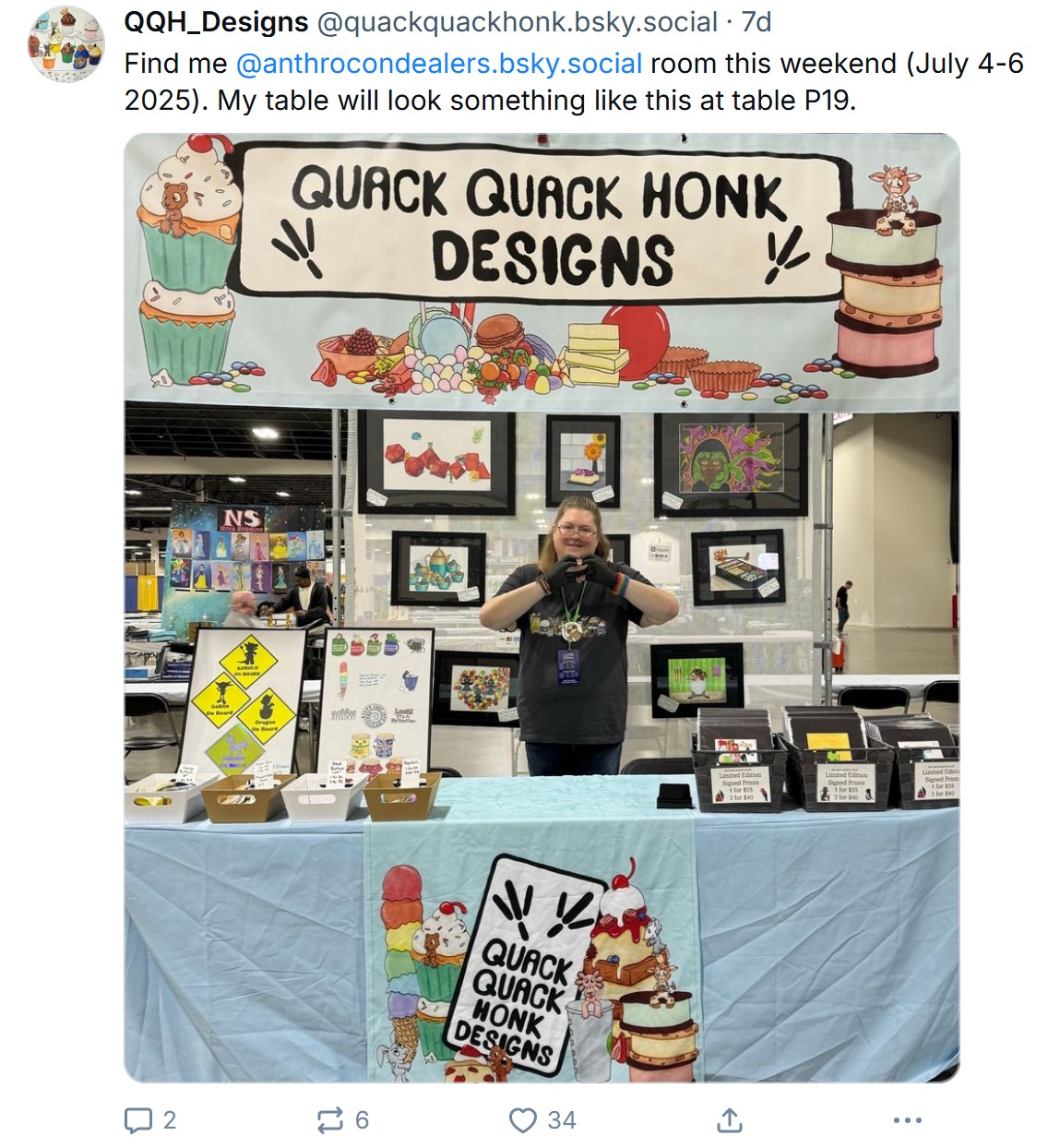Open the QQH_Designs display name
Image resolution: width=1060 pixels, height=1148 pixels.
[x=217, y=21]
